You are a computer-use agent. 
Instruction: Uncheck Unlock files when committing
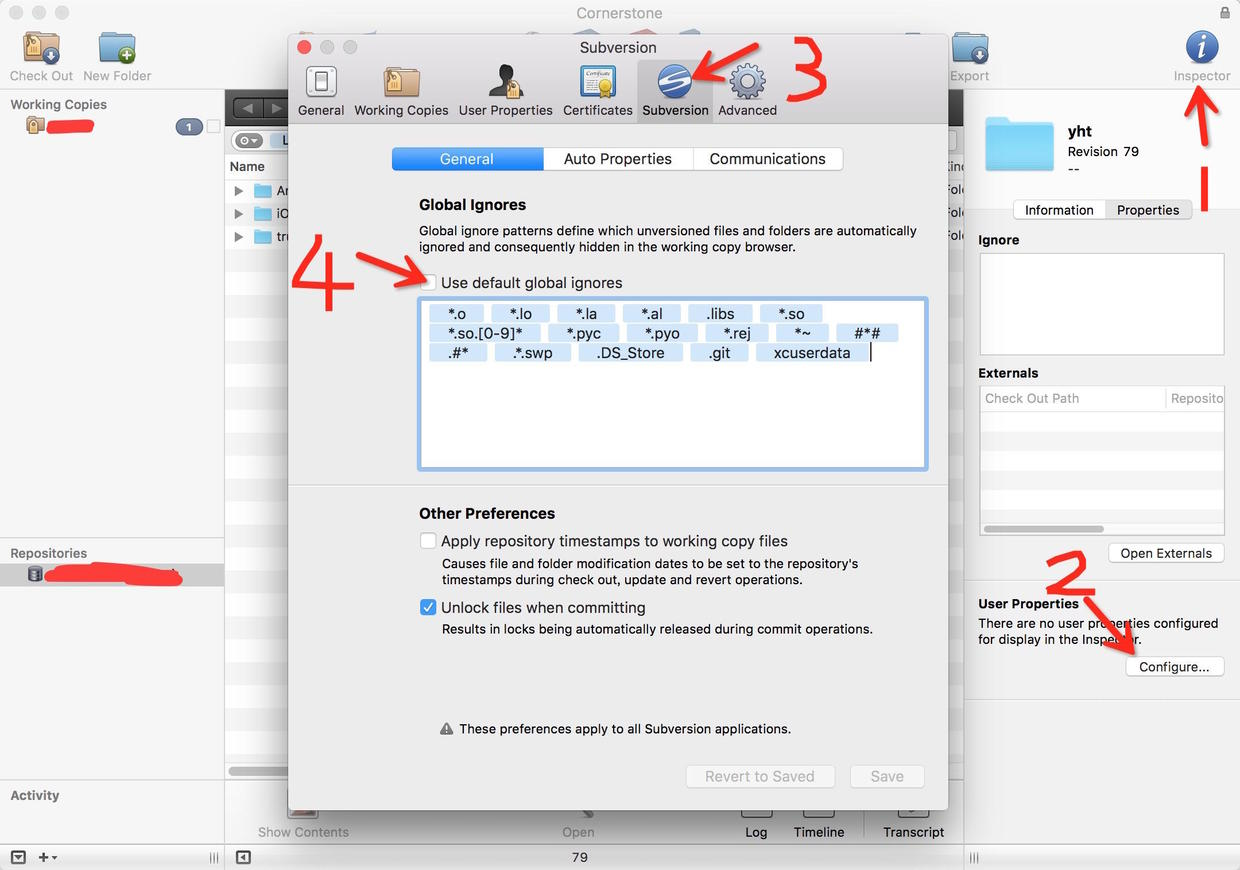428,607
